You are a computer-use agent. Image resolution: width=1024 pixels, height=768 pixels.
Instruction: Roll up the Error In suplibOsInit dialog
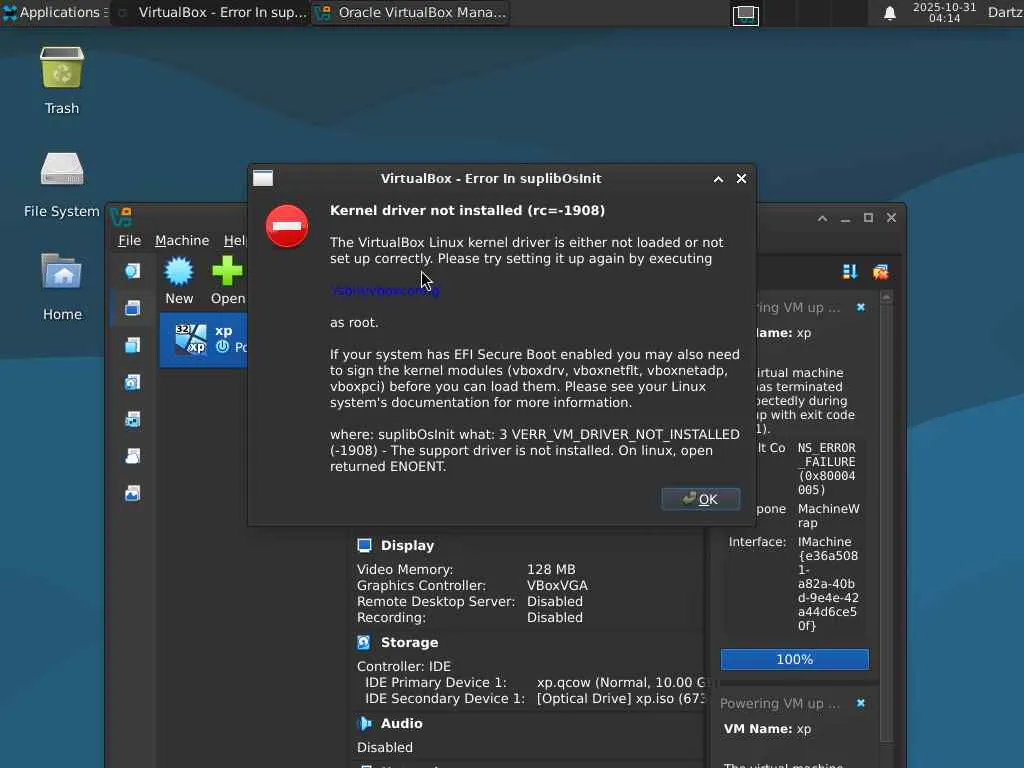click(x=718, y=179)
